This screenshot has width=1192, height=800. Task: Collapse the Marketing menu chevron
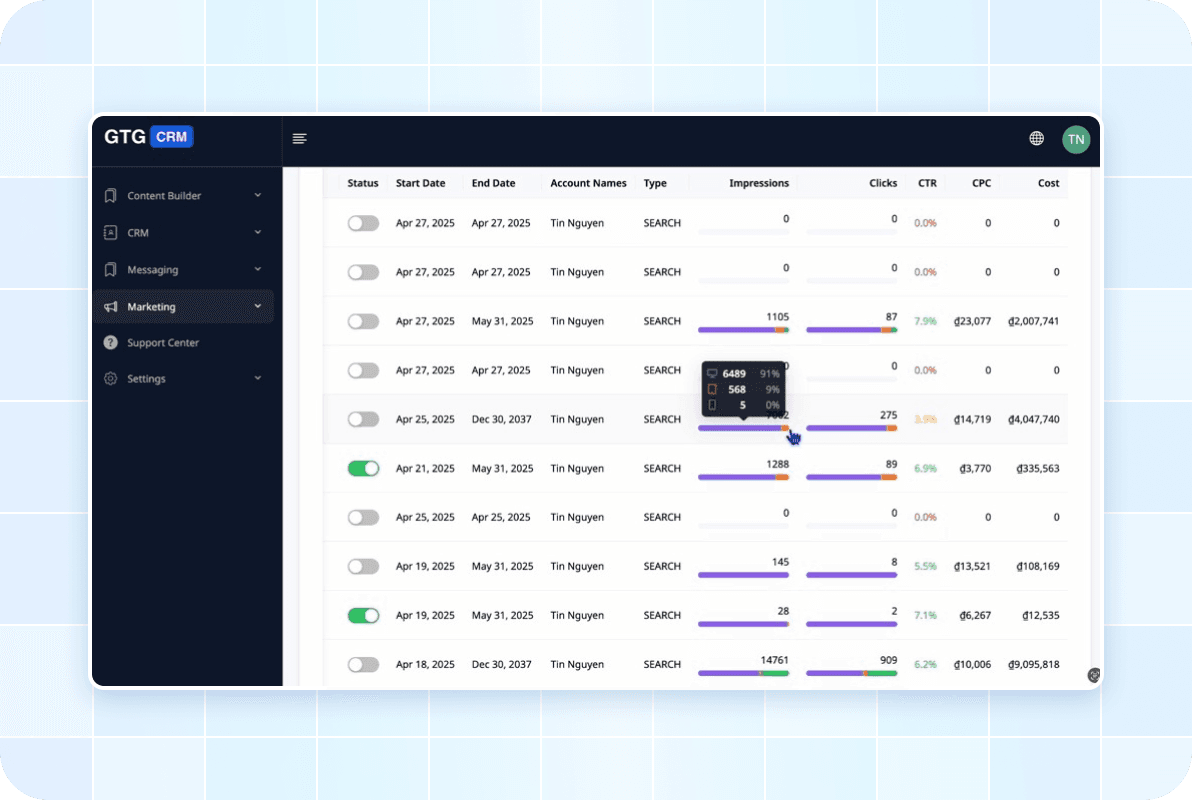[258, 306]
